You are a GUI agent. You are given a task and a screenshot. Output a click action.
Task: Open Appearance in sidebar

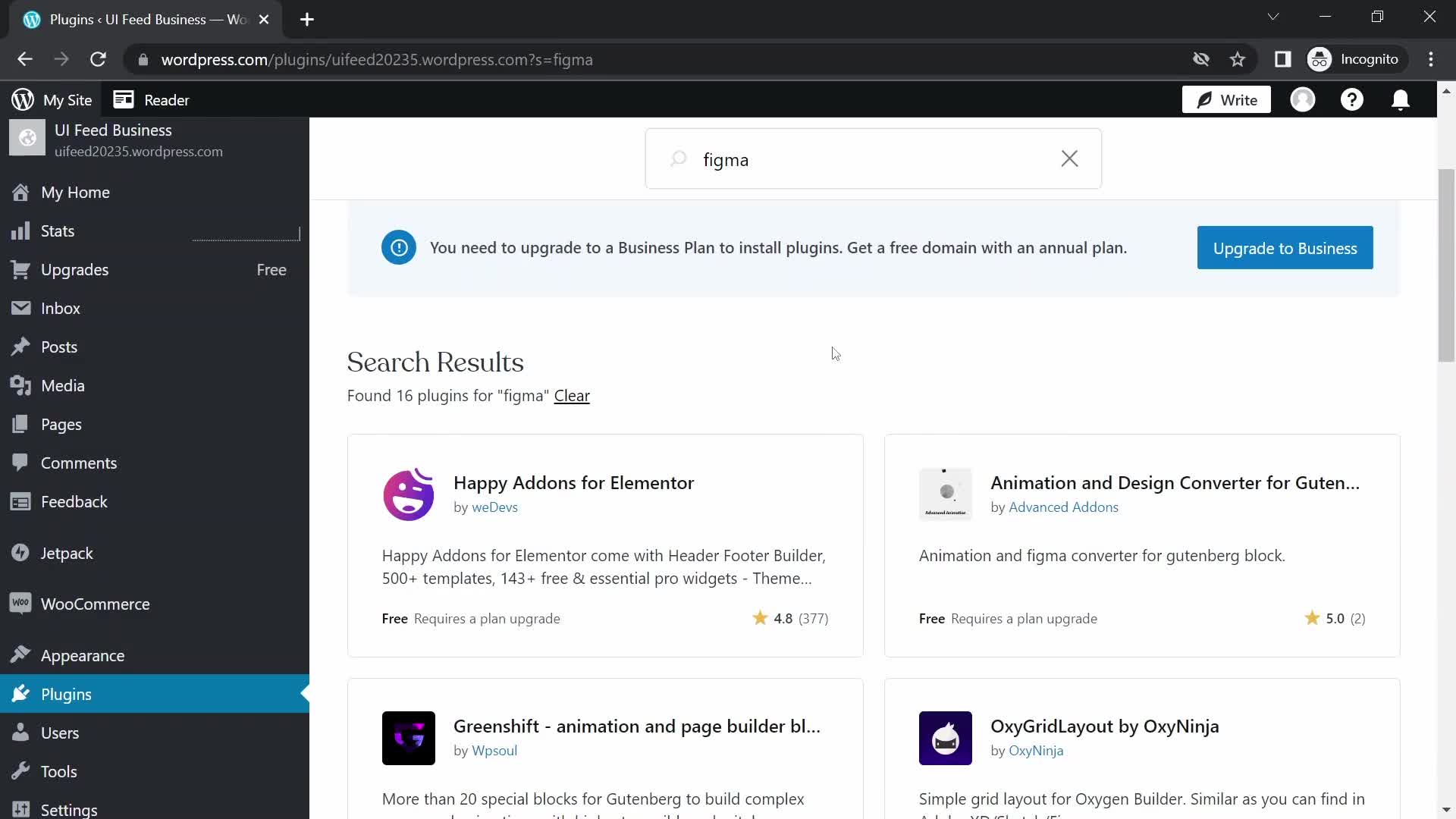pyautogui.click(x=155, y=656)
